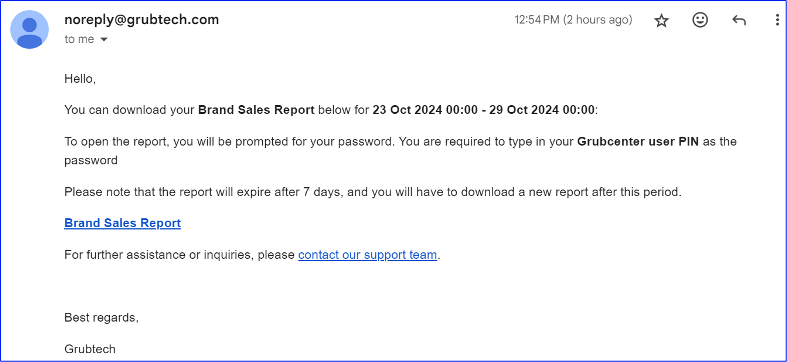Click the 12:54 PM timestamp
The width and height of the screenshot is (787, 362).
click(573, 20)
